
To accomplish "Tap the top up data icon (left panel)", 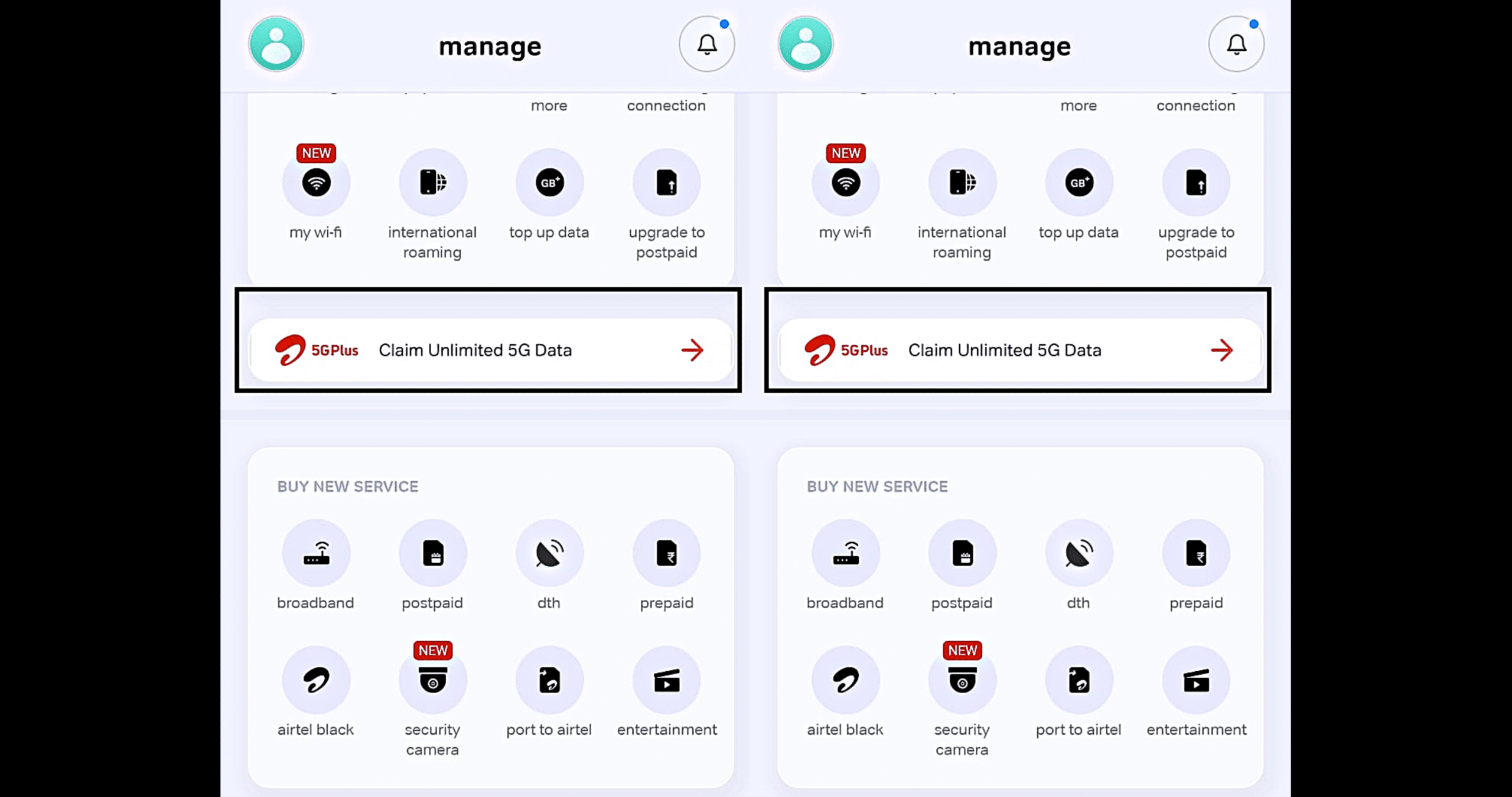I will pyautogui.click(x=549, y=182).
